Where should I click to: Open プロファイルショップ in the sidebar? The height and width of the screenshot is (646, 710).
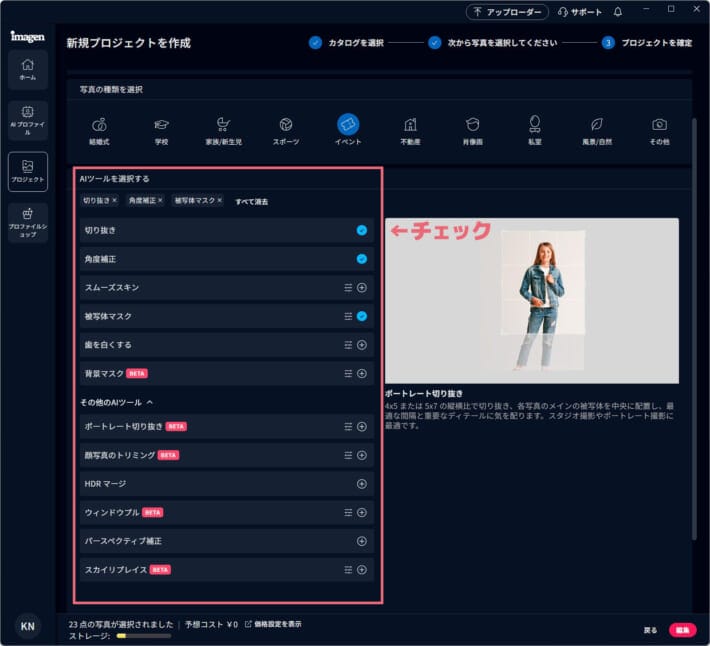28,223
